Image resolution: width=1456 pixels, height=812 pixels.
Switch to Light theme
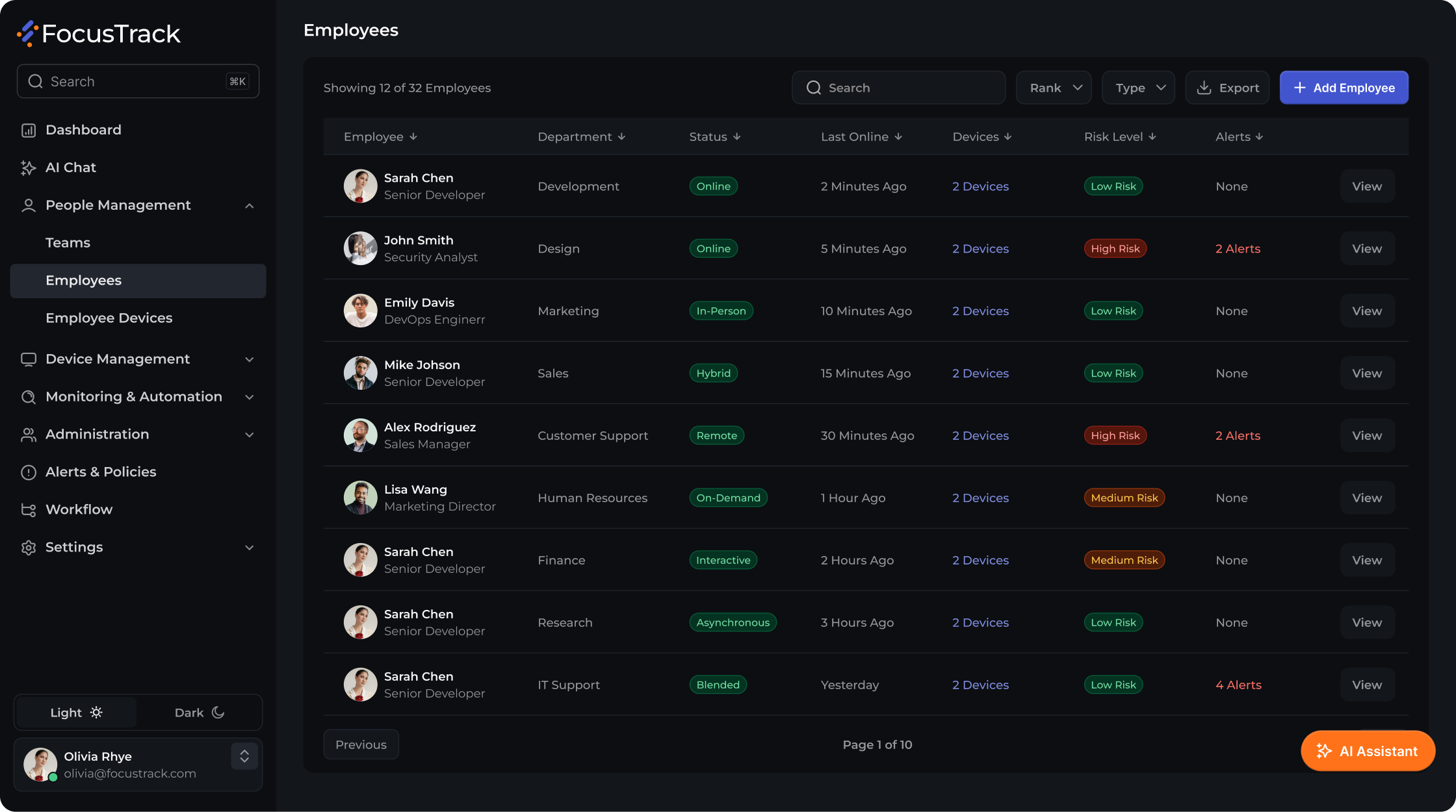(76, 713)
